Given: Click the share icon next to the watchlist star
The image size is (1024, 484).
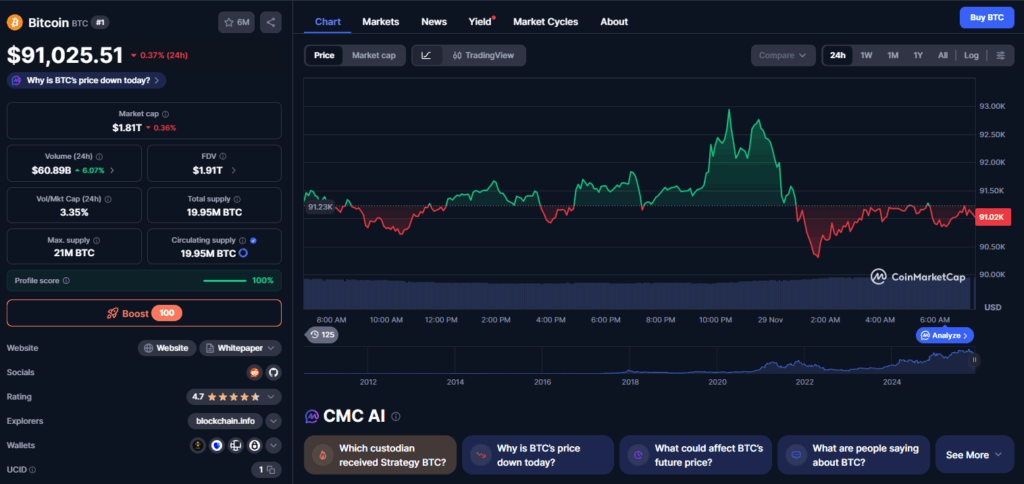Looking at the screenshot, I should click(270, 21).
